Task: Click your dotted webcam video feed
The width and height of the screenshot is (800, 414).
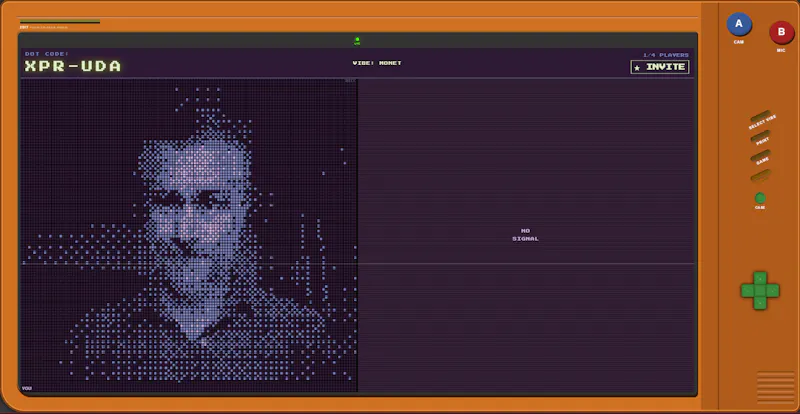Action: tap(189, 235)
